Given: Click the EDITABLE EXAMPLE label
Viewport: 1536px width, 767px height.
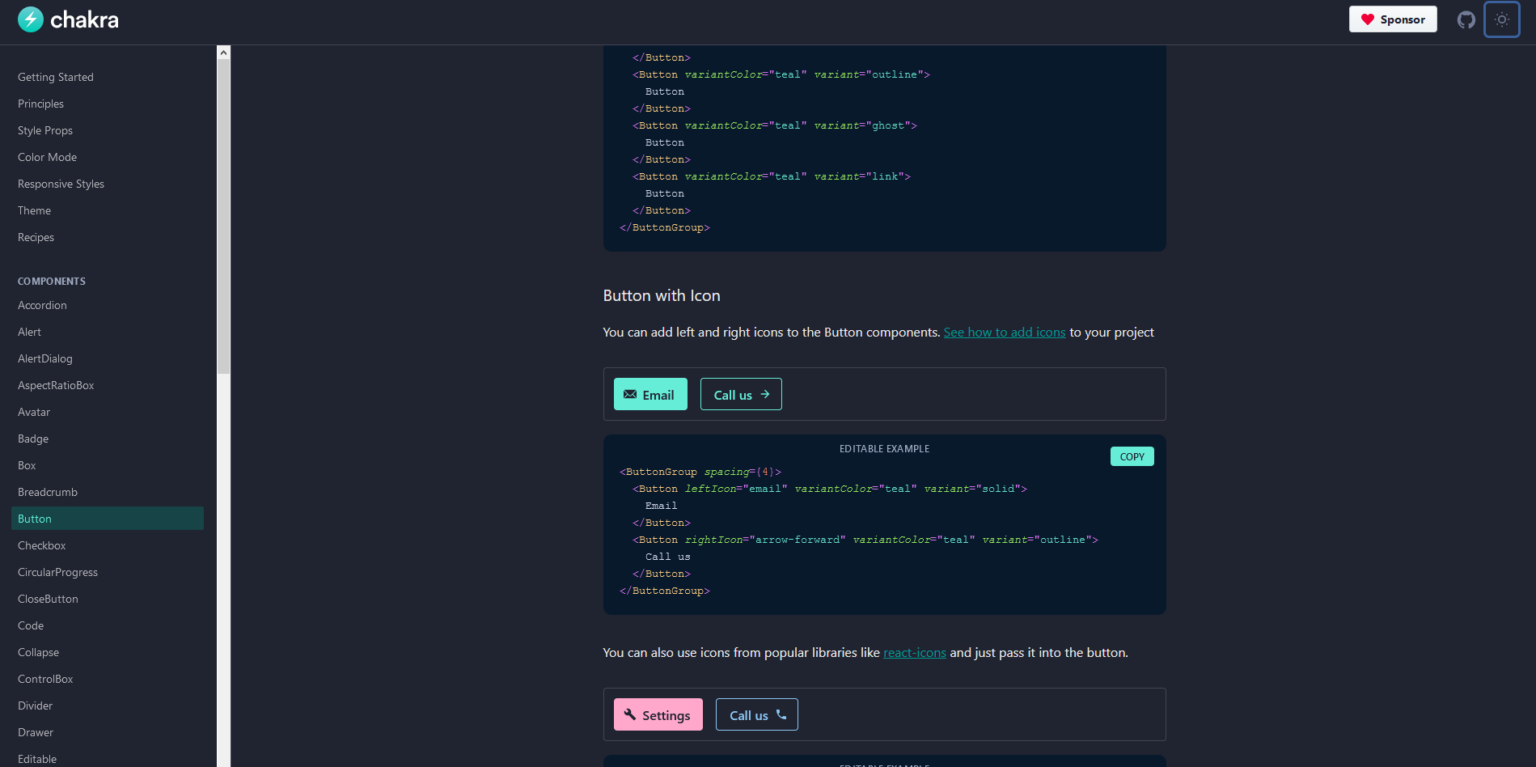Looking at the screenshot, I should click(x=884, y=449).
